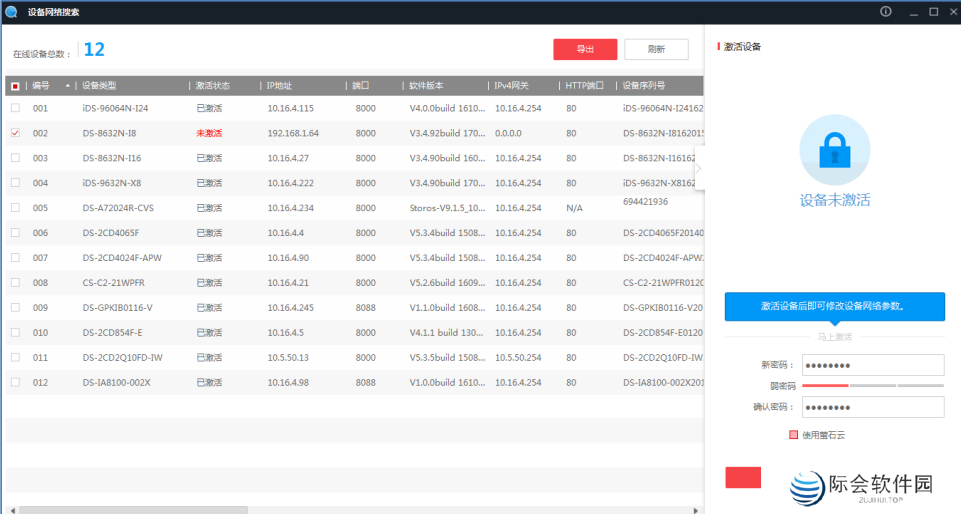Click the info icon in title bar

[885, 11]
